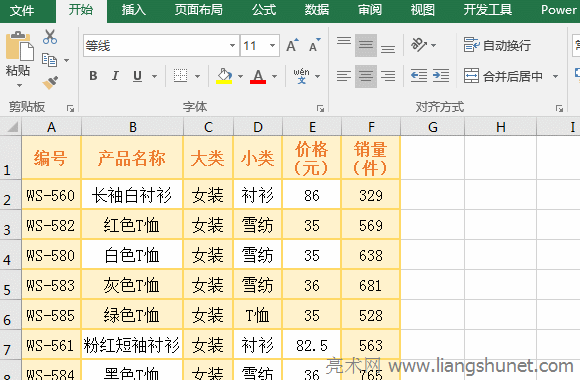The image size is (580, 380).
Task: Switch to the 视图 tab
Action: [422, 10]
